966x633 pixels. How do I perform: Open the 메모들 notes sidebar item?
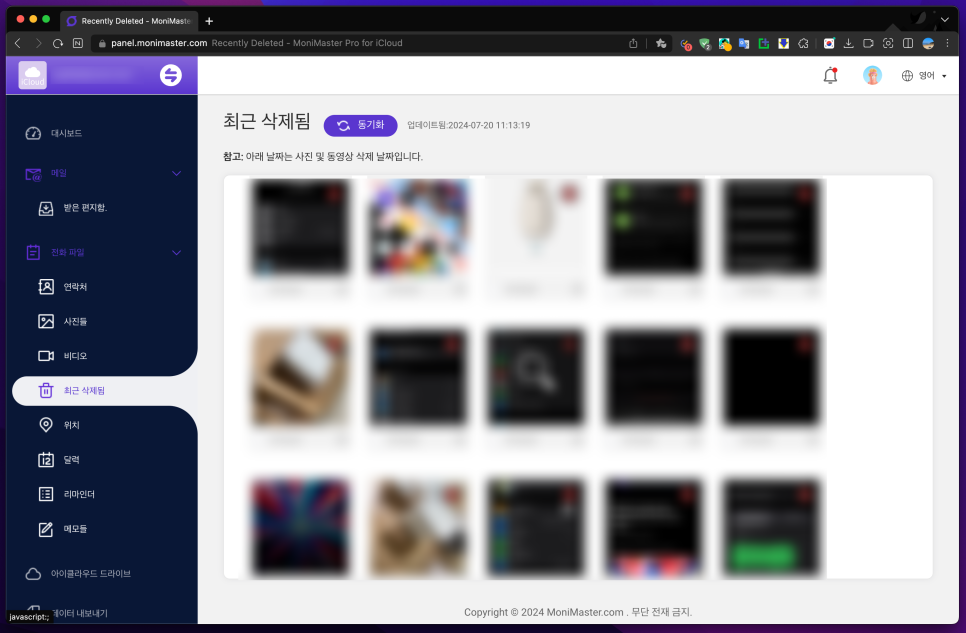click(63, 529)
